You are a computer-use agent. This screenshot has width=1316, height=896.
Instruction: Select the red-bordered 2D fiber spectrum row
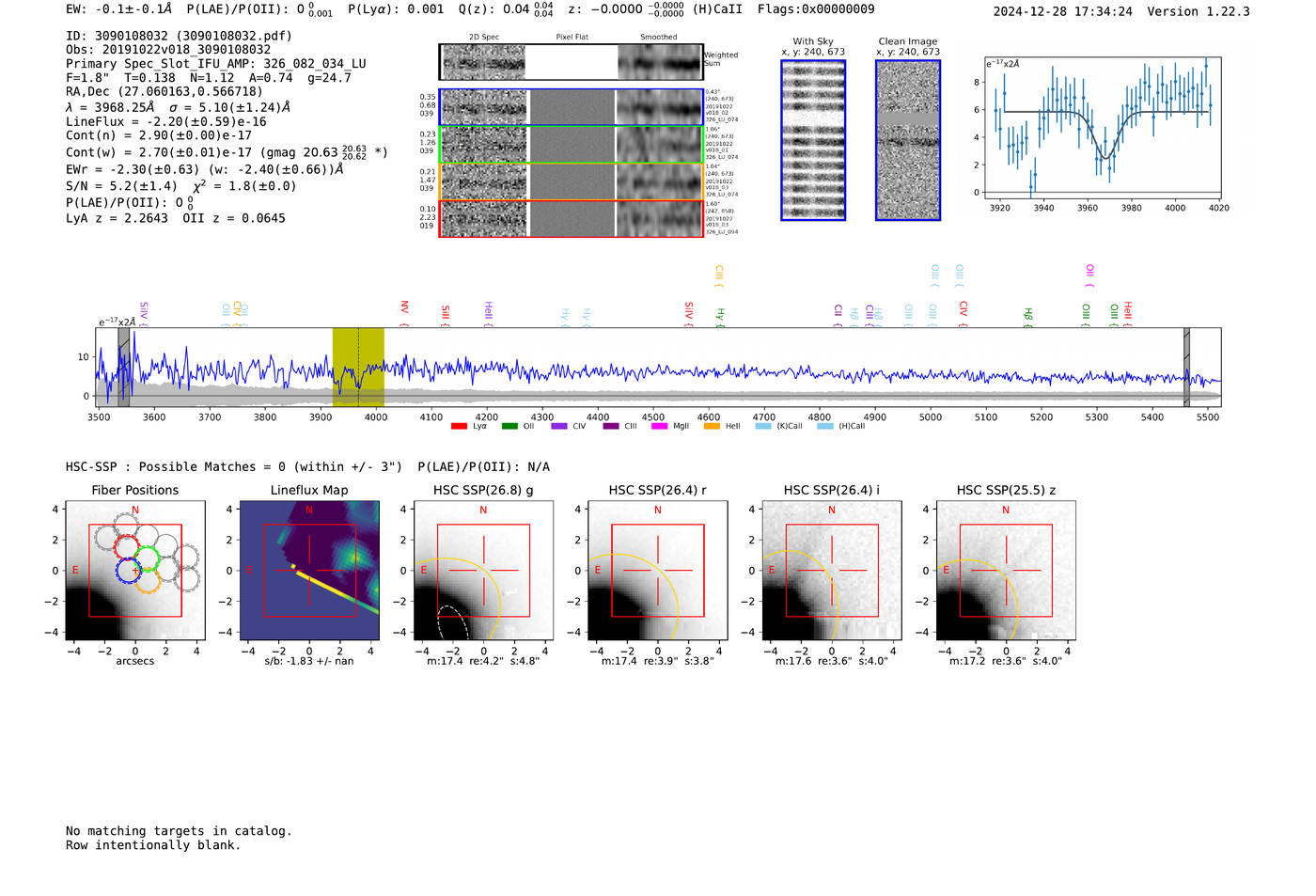571,219
